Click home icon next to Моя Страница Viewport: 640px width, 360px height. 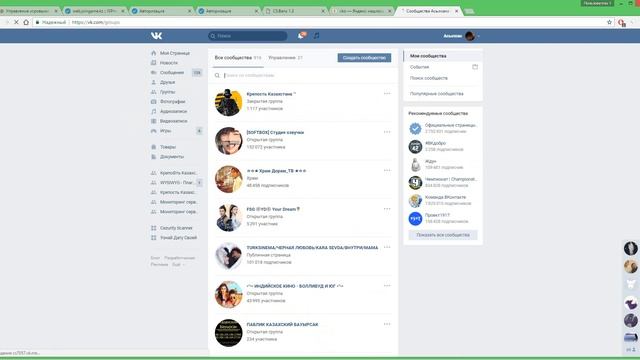click(153, 53)
